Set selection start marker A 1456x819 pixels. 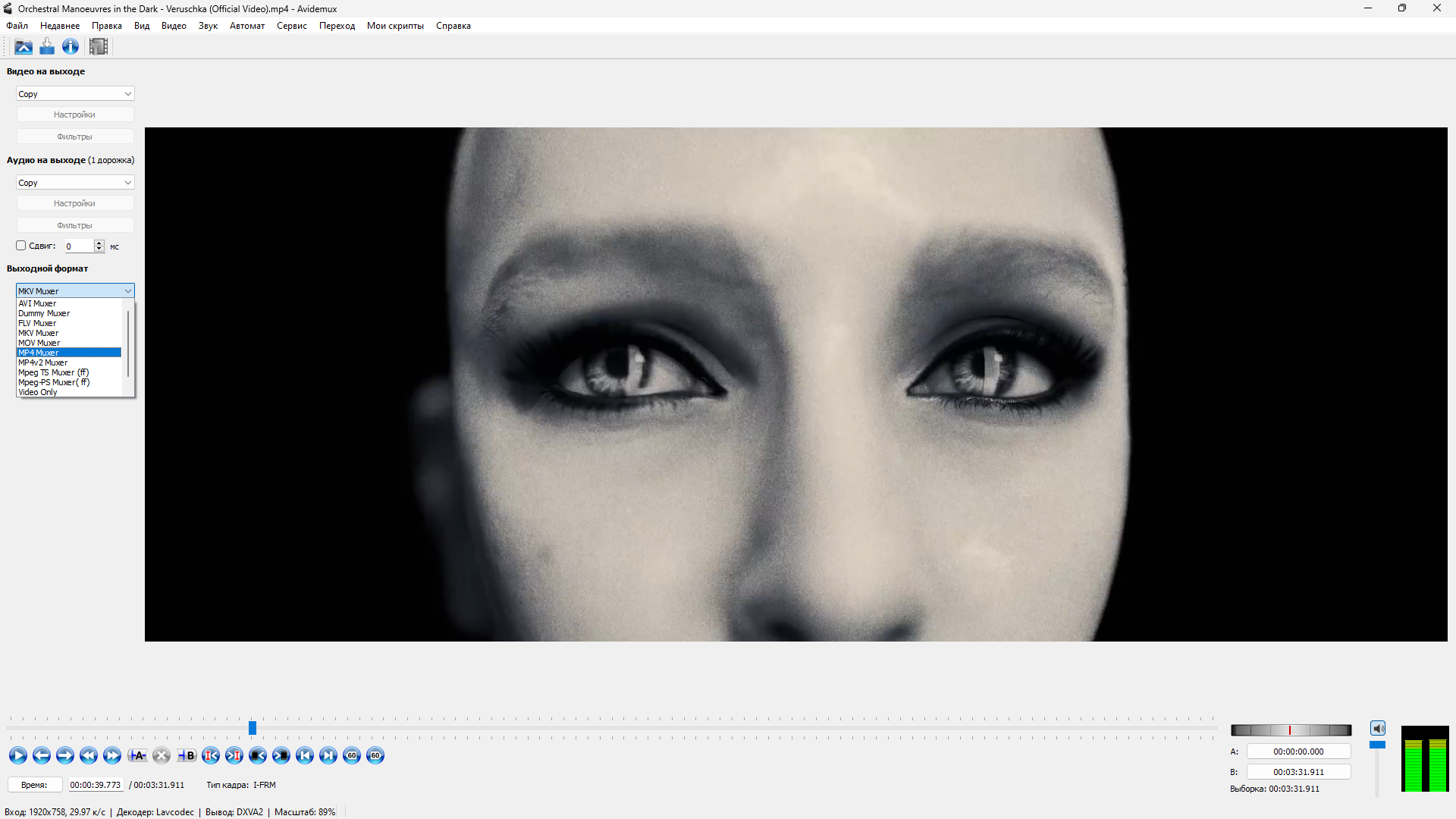click(137, 755)
